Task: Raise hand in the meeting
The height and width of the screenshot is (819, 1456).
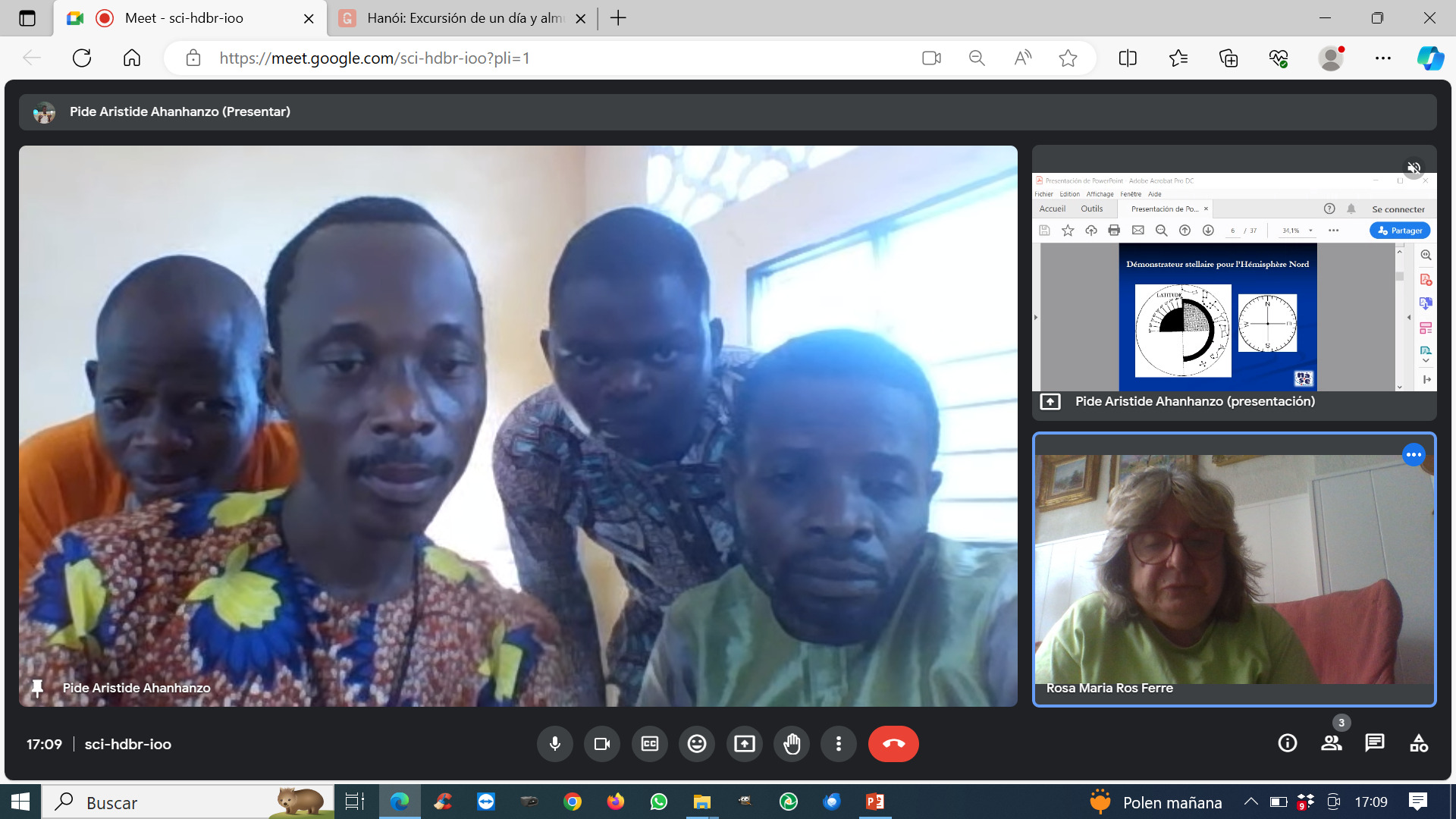Action: click(x=792, y=744)
